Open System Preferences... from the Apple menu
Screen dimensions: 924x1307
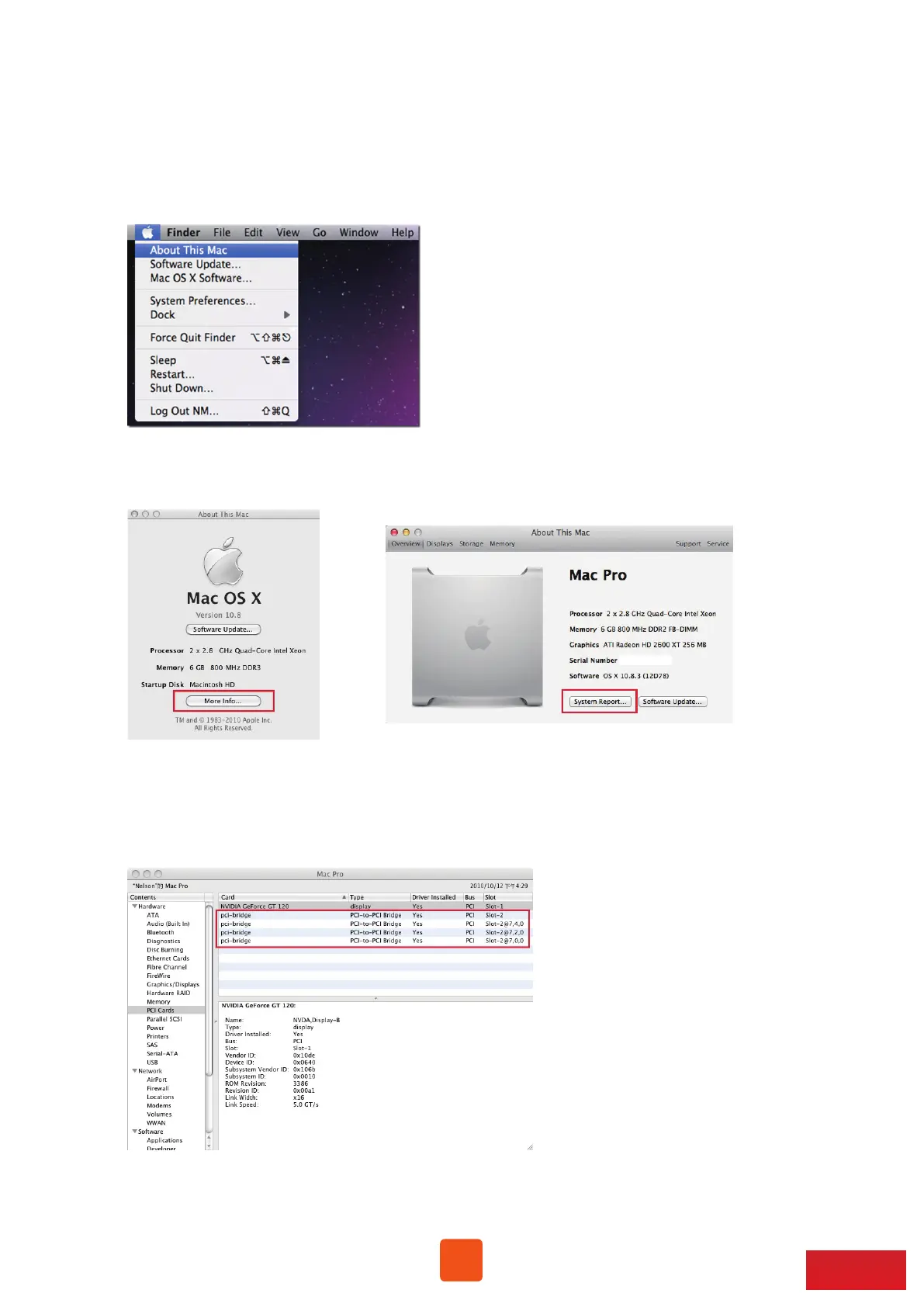point(216,300)
